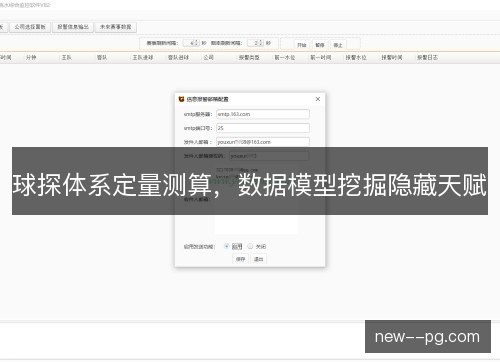
Task: Close the mail configuration dialog
Action: [x=318, y=99]
